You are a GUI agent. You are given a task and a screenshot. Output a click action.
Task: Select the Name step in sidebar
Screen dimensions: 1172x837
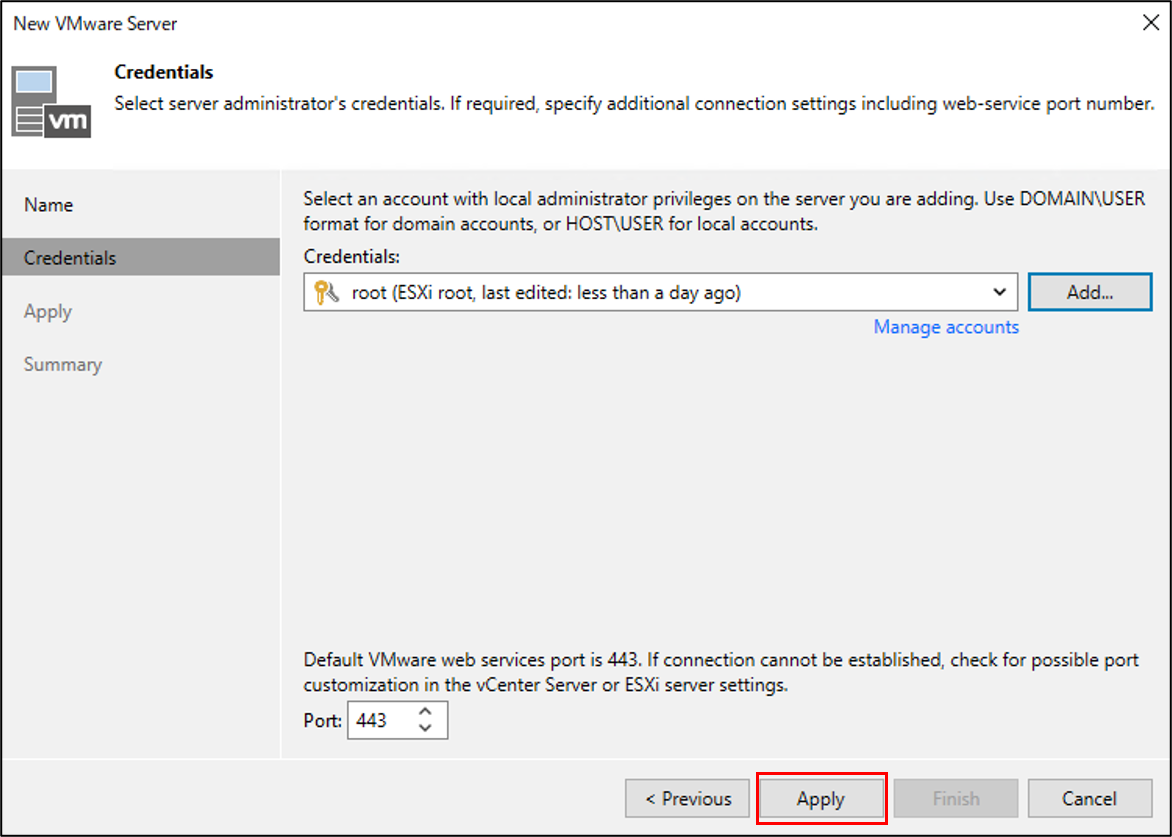coord(49,205)
